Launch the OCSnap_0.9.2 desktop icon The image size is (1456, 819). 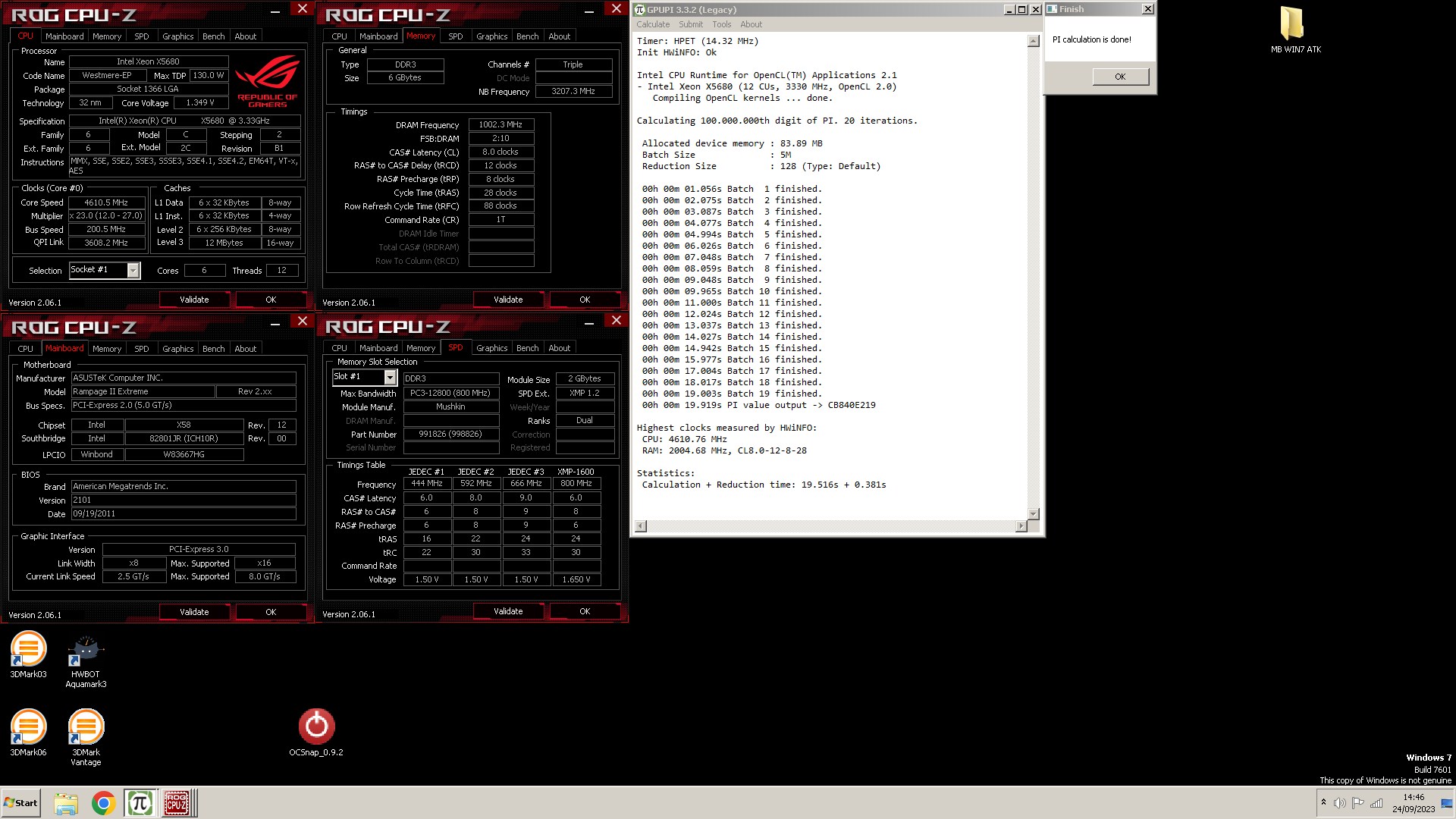click(x=316, y=733)
